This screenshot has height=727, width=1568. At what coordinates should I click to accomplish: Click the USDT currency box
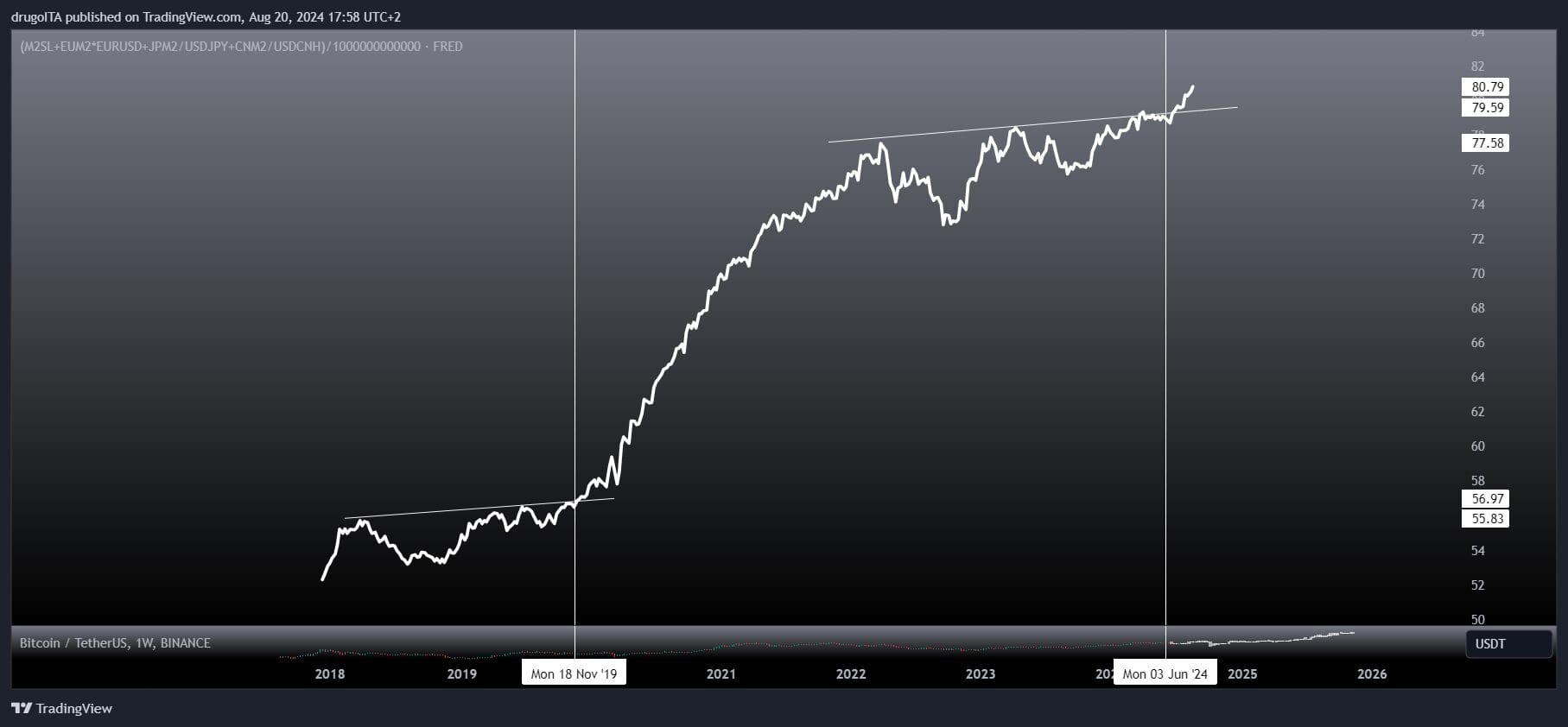1508,644
